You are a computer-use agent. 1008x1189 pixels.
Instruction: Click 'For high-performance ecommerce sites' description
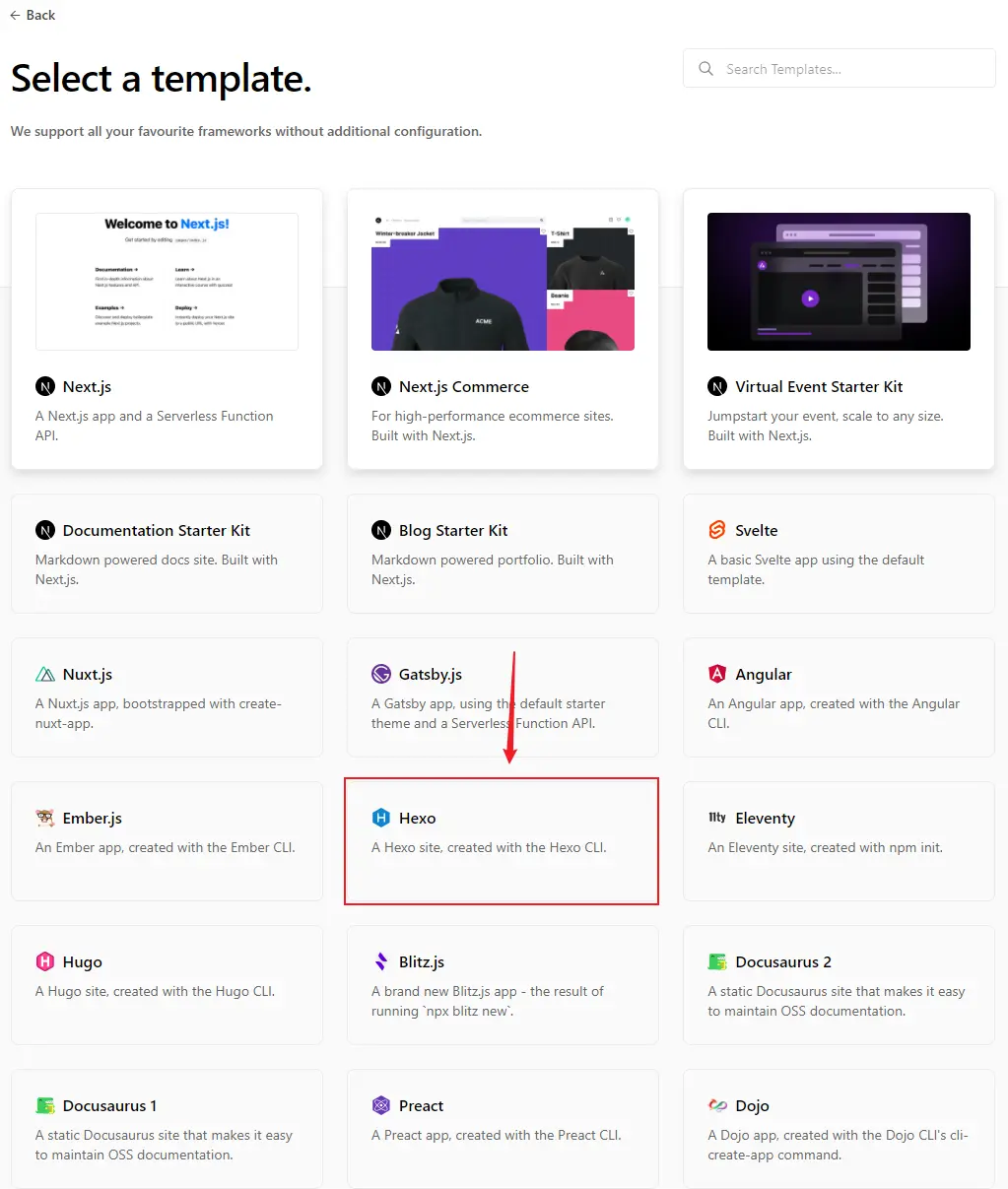click(493, 426)
